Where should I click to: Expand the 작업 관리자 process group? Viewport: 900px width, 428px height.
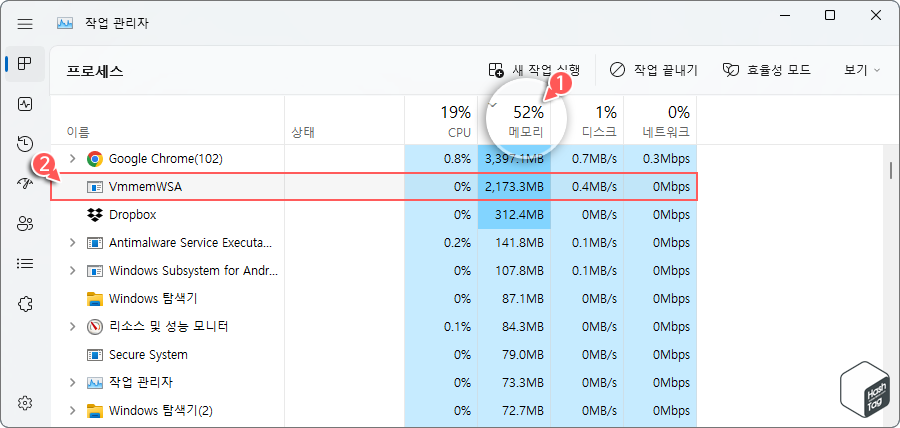72,383
